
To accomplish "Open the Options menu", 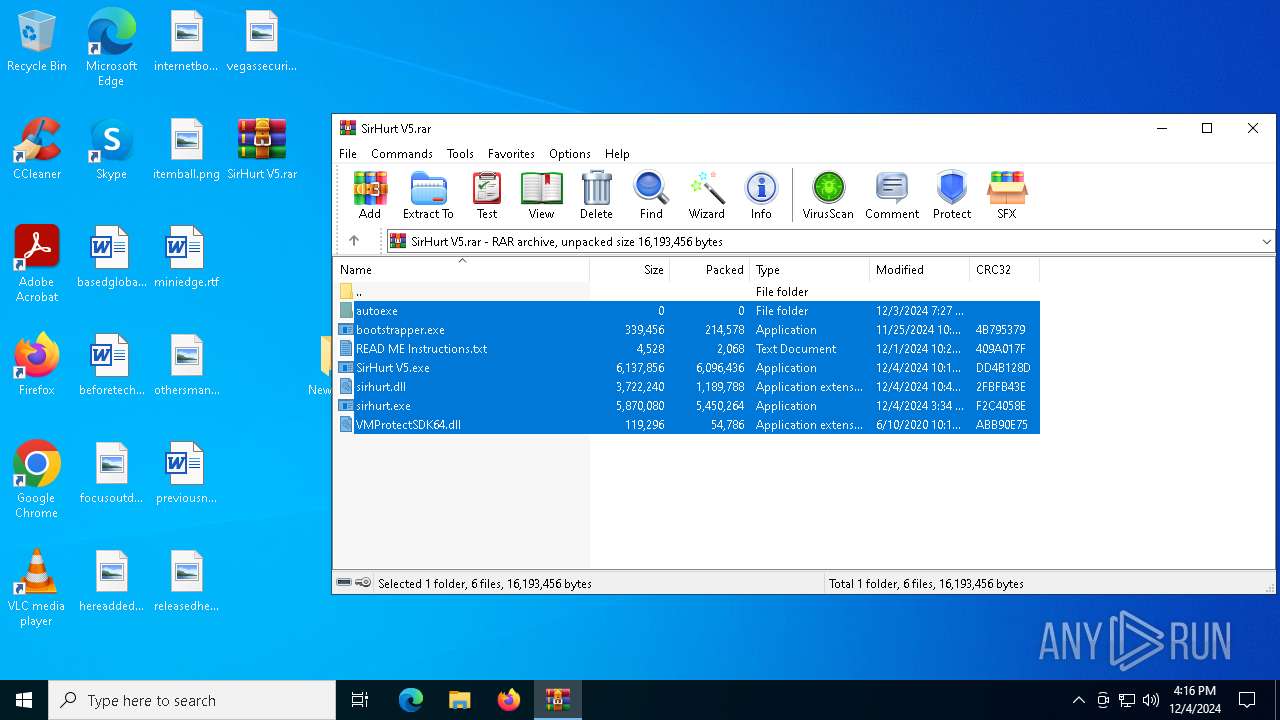I will [x=570, y=154].
